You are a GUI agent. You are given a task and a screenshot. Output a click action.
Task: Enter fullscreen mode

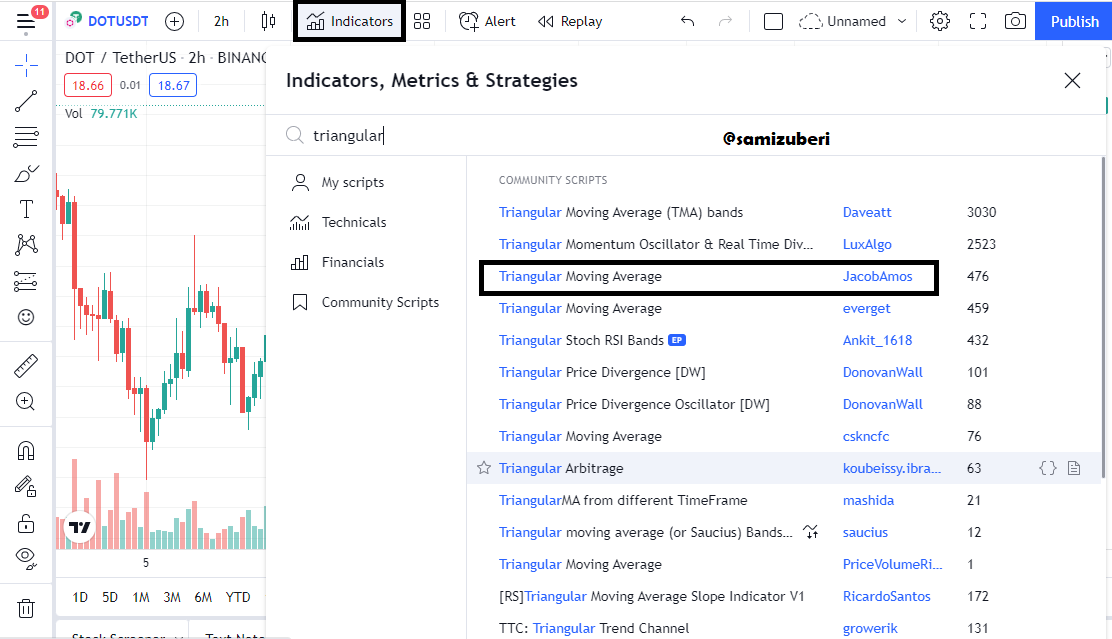978,21
